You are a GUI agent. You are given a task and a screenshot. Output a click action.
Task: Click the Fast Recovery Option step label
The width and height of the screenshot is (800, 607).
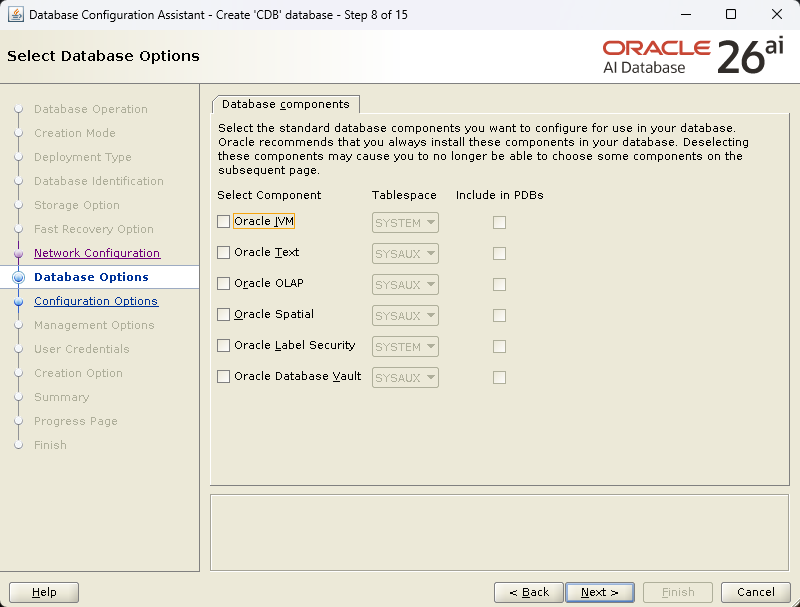pos(93,229)
